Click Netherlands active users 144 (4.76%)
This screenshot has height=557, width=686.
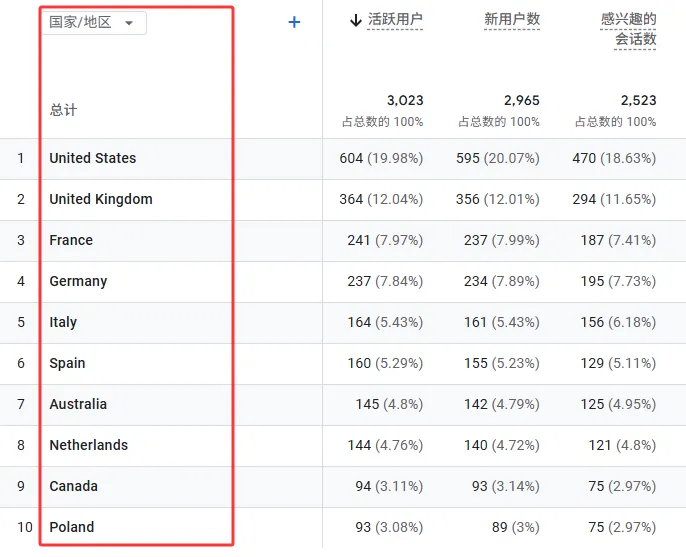[385, 445]
